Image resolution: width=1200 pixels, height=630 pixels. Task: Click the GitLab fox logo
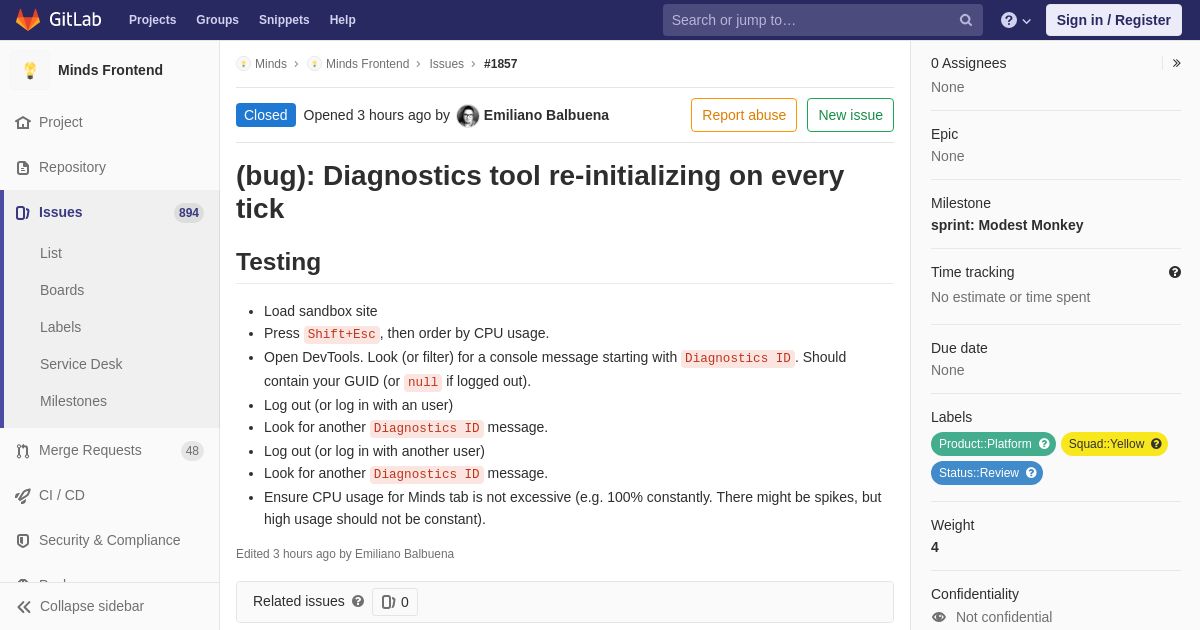28,20
